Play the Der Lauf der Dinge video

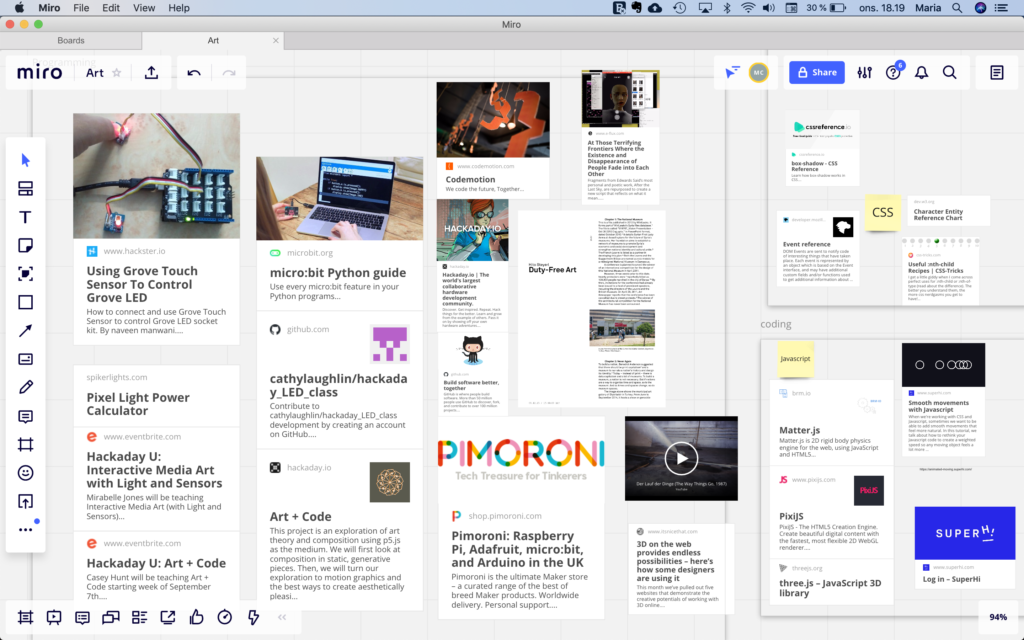pyautogui.click(x=681, y=458)
